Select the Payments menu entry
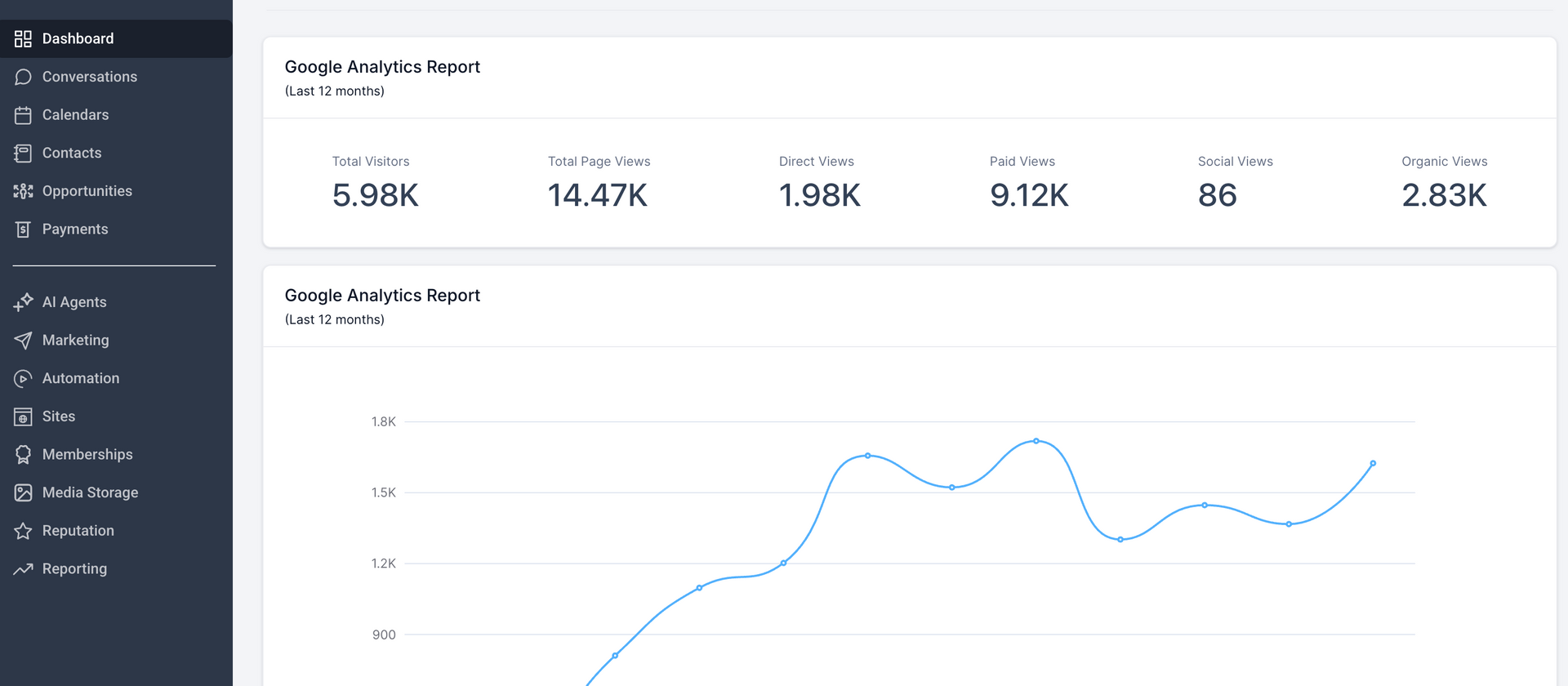Image resolution: width=1568 pixels, height=686 pixels. 116,229
